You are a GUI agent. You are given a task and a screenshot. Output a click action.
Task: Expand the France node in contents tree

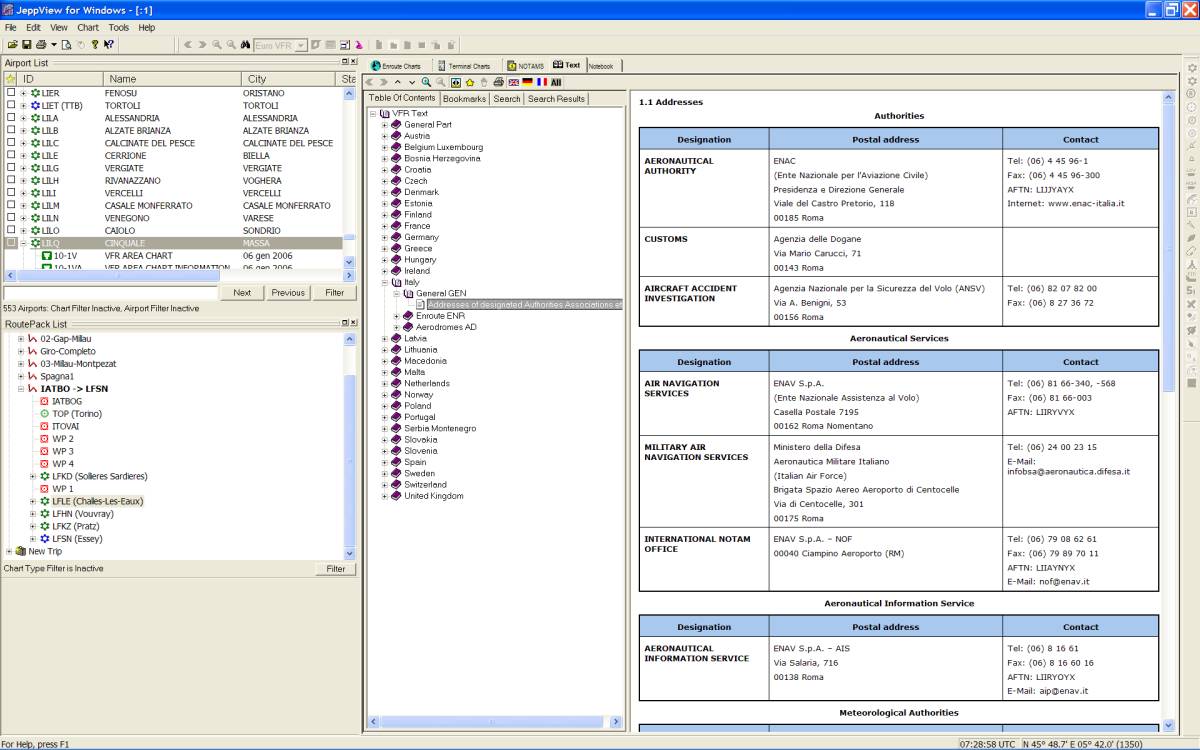385,226
